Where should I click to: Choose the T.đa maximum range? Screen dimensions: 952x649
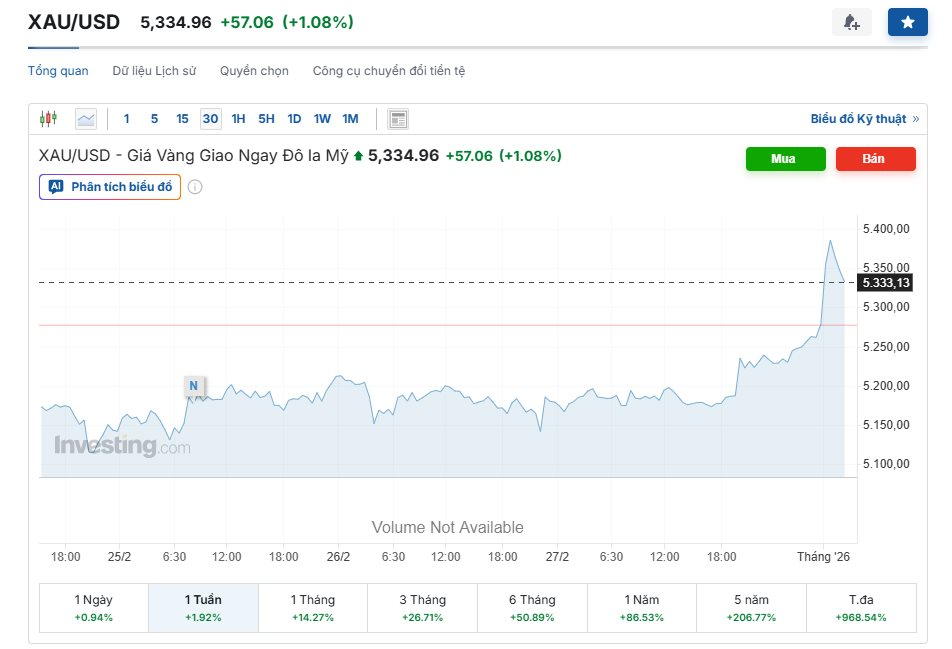861,607
